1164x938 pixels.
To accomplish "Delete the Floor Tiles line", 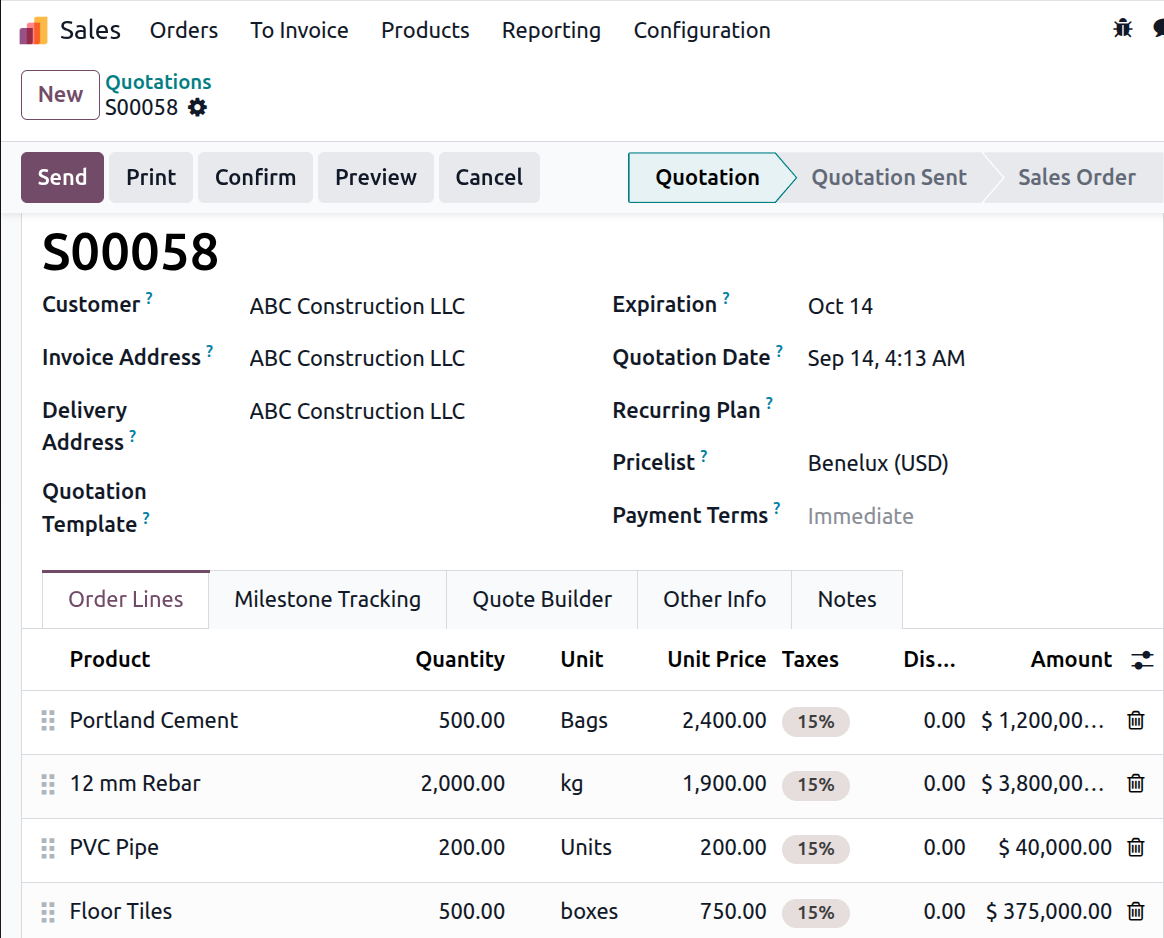I will (x=1136, y=911).
